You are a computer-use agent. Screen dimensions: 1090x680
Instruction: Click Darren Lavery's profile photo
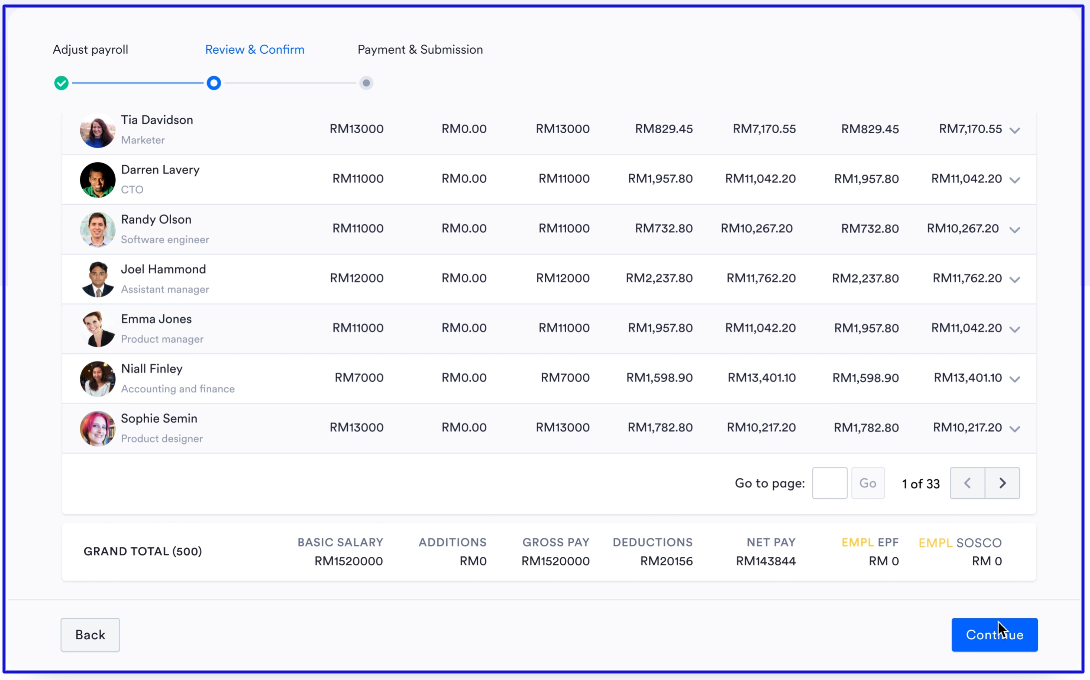click(98, 180)
